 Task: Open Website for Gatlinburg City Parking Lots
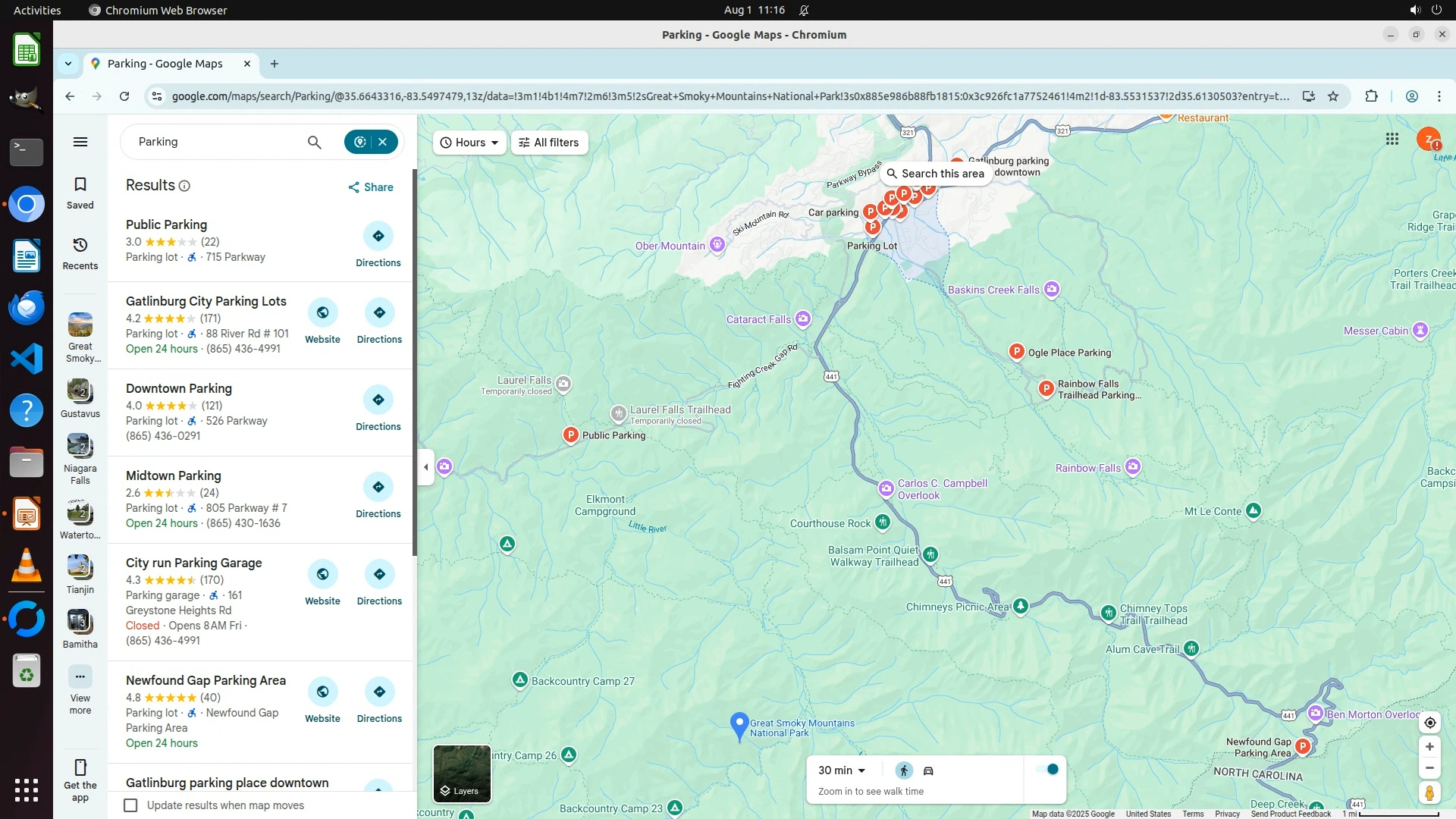(322, 313)
